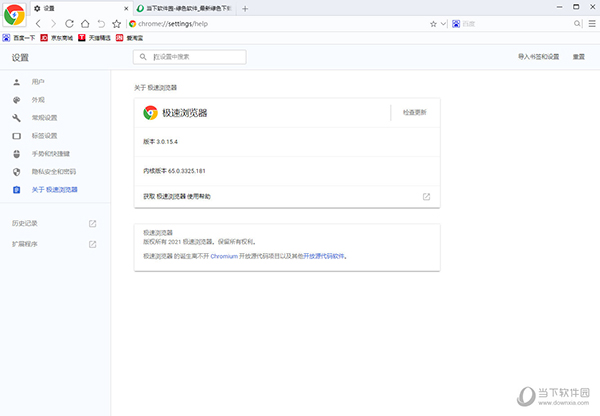600x416 pixels.
Task: Click the 关于 极速浏览器 section heading
Action: [x=155, y=88]
